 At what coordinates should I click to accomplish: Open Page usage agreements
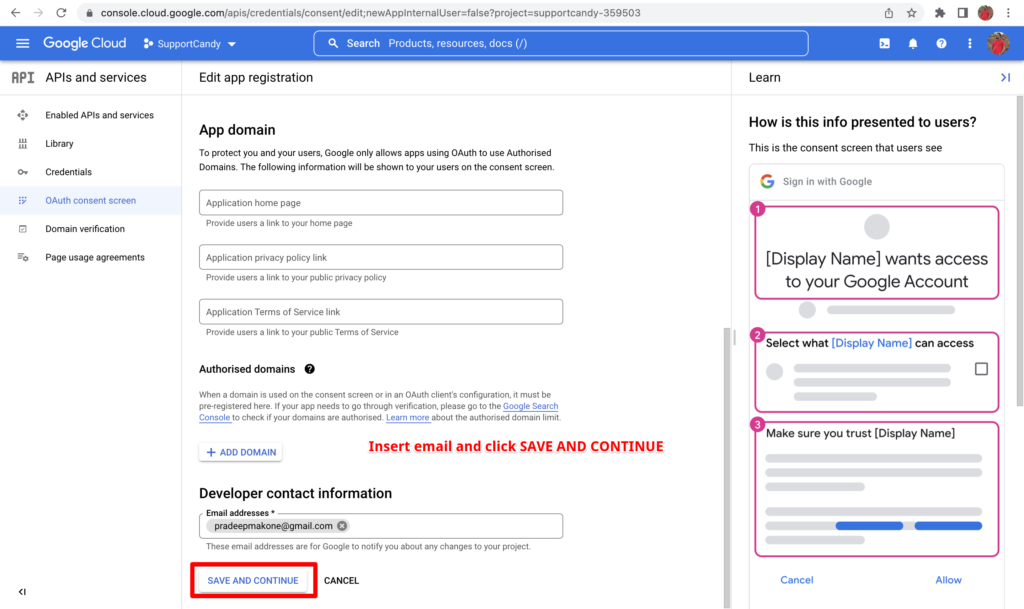pyautogui.click(x=95, y=257)
